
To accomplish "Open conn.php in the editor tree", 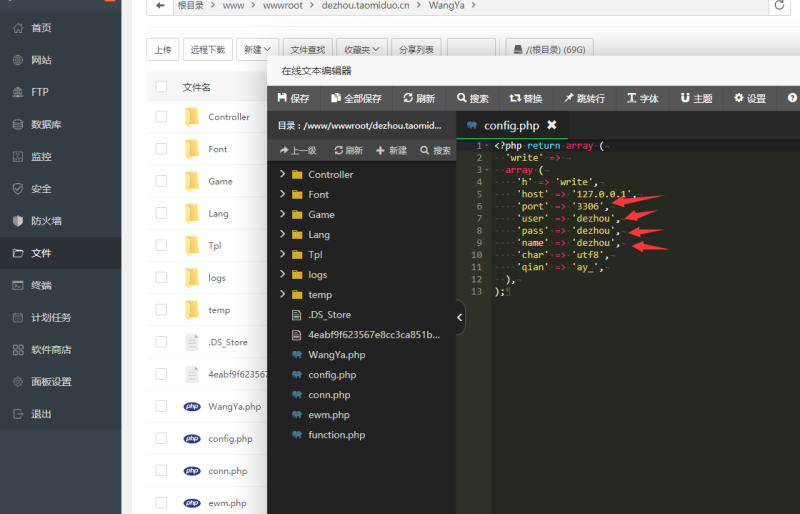I will coord(329,395).
